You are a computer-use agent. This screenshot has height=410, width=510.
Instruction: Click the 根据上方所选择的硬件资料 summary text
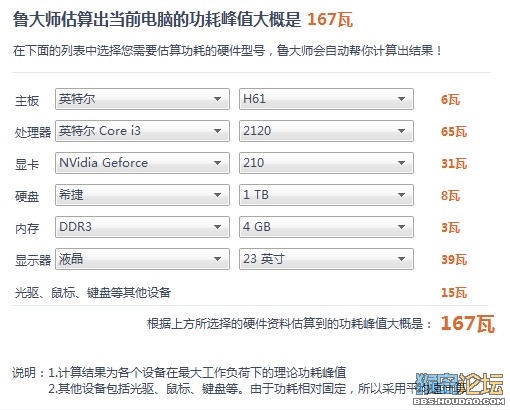289,324
